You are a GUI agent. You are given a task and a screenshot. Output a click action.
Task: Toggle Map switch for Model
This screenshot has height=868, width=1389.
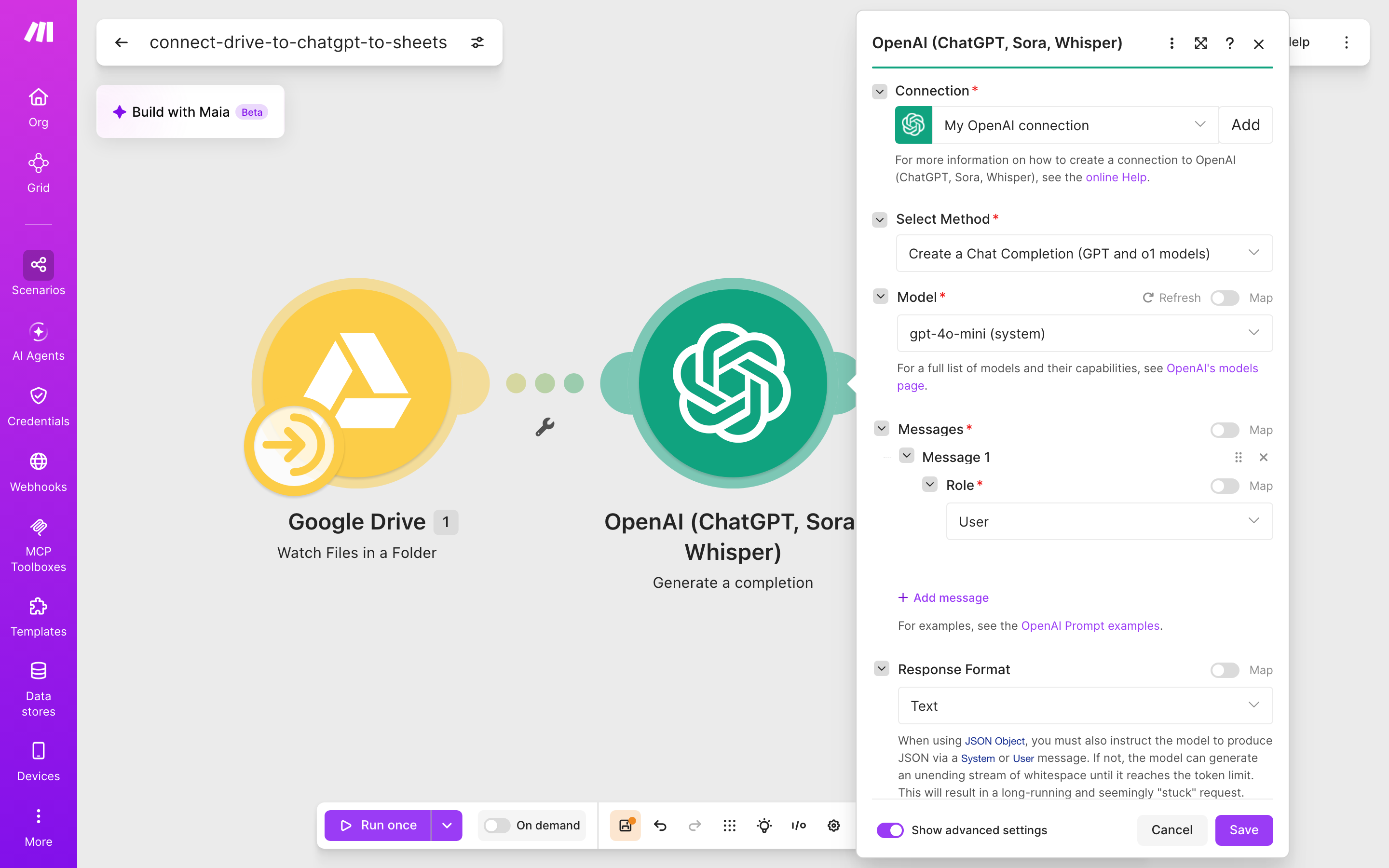pyautogui.click(x=1225, y=298)
